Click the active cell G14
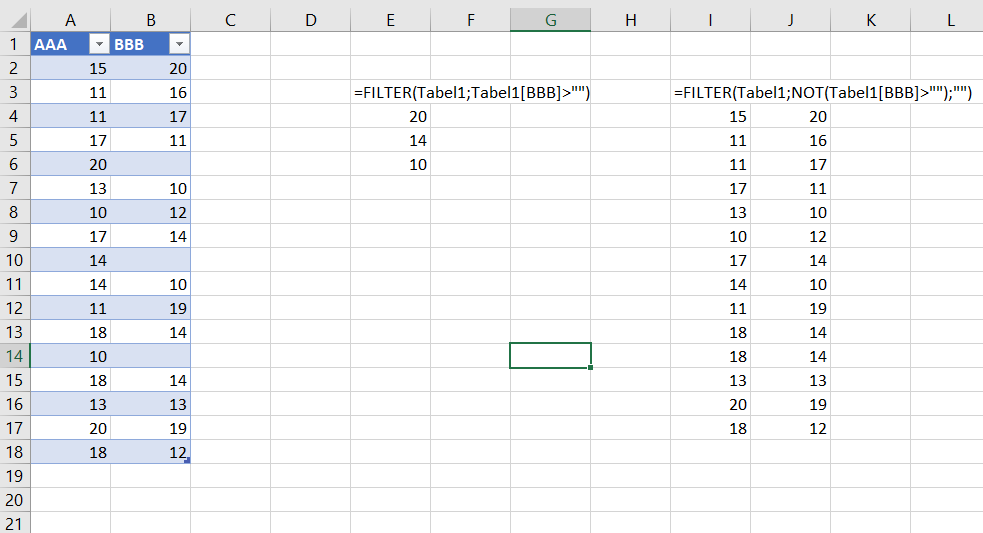The width and height of the screenshot is (983, 533). click(550, 356)
